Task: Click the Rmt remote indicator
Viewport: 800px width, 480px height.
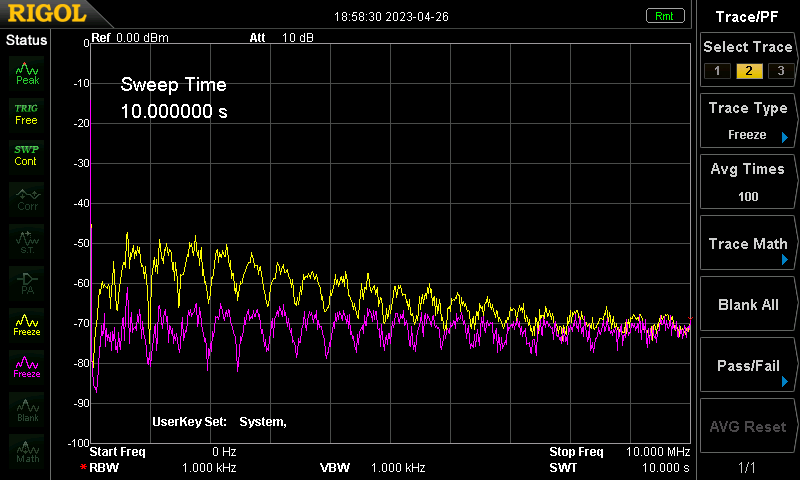Action: click(664, 16)
